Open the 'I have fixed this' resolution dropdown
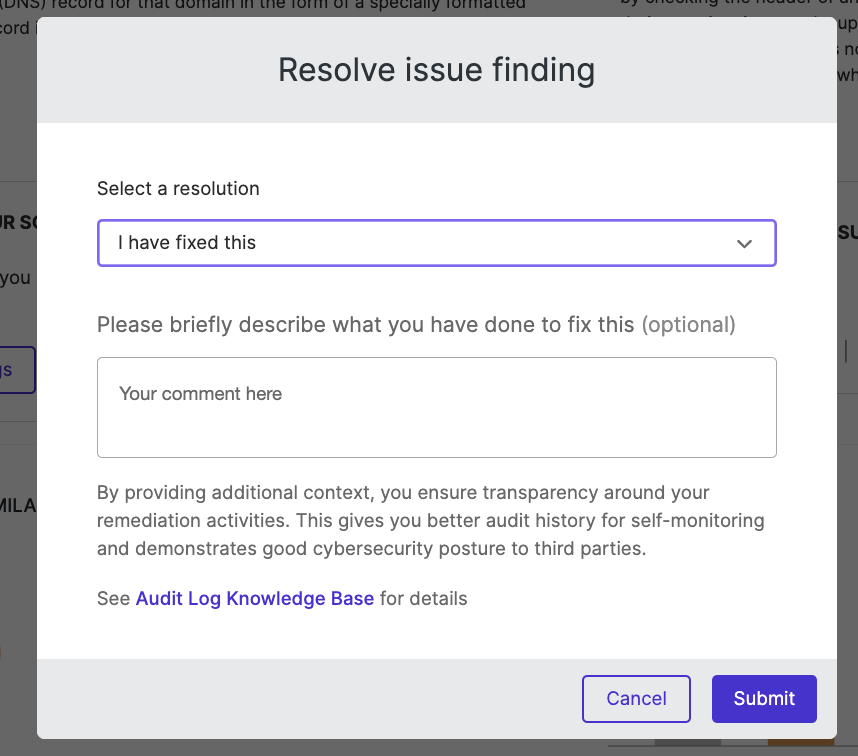This screenshot has height=756, width=858. (437, 243)
